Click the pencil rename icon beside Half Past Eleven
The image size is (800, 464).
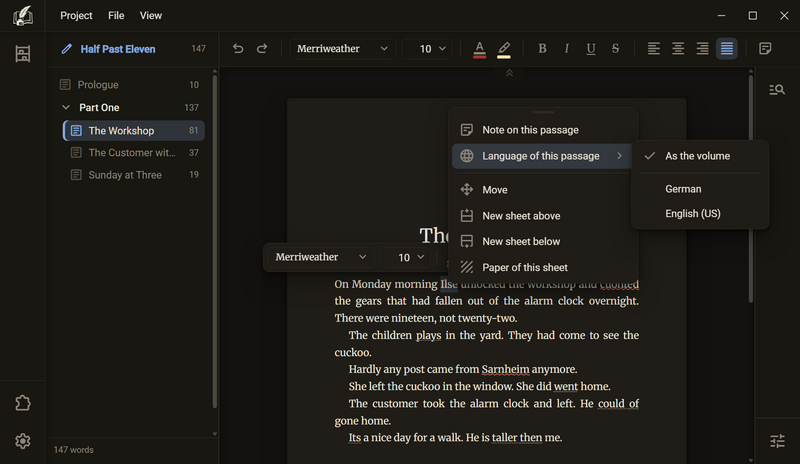pos(66,49)
